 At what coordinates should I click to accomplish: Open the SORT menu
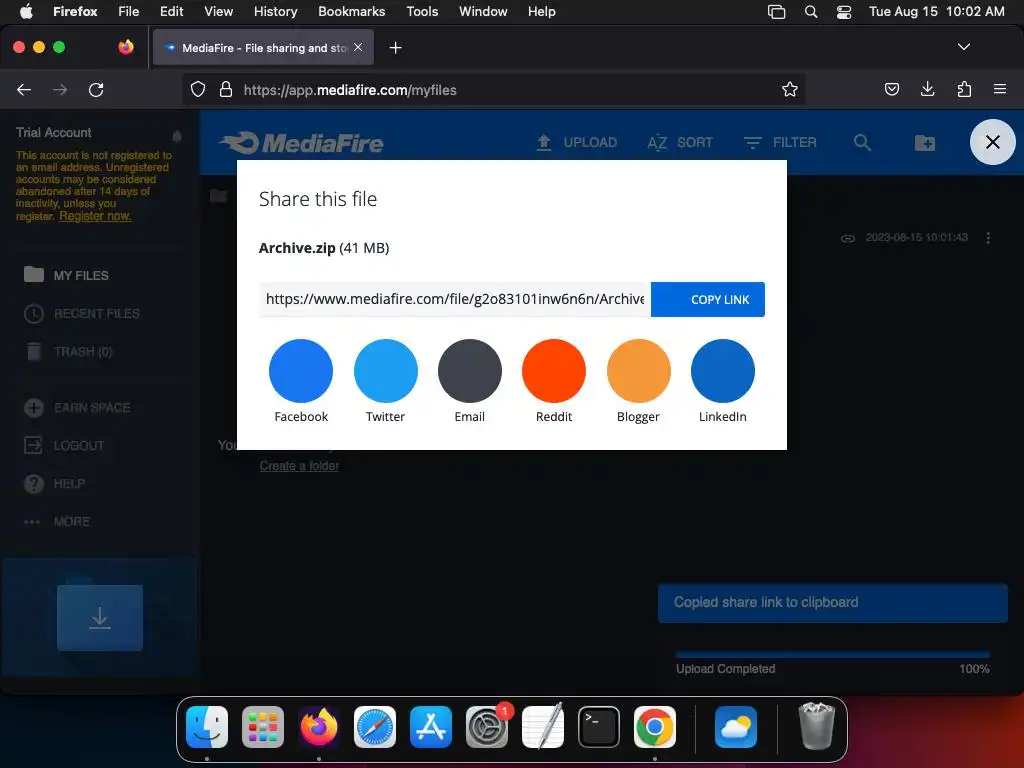coord(680,142)
